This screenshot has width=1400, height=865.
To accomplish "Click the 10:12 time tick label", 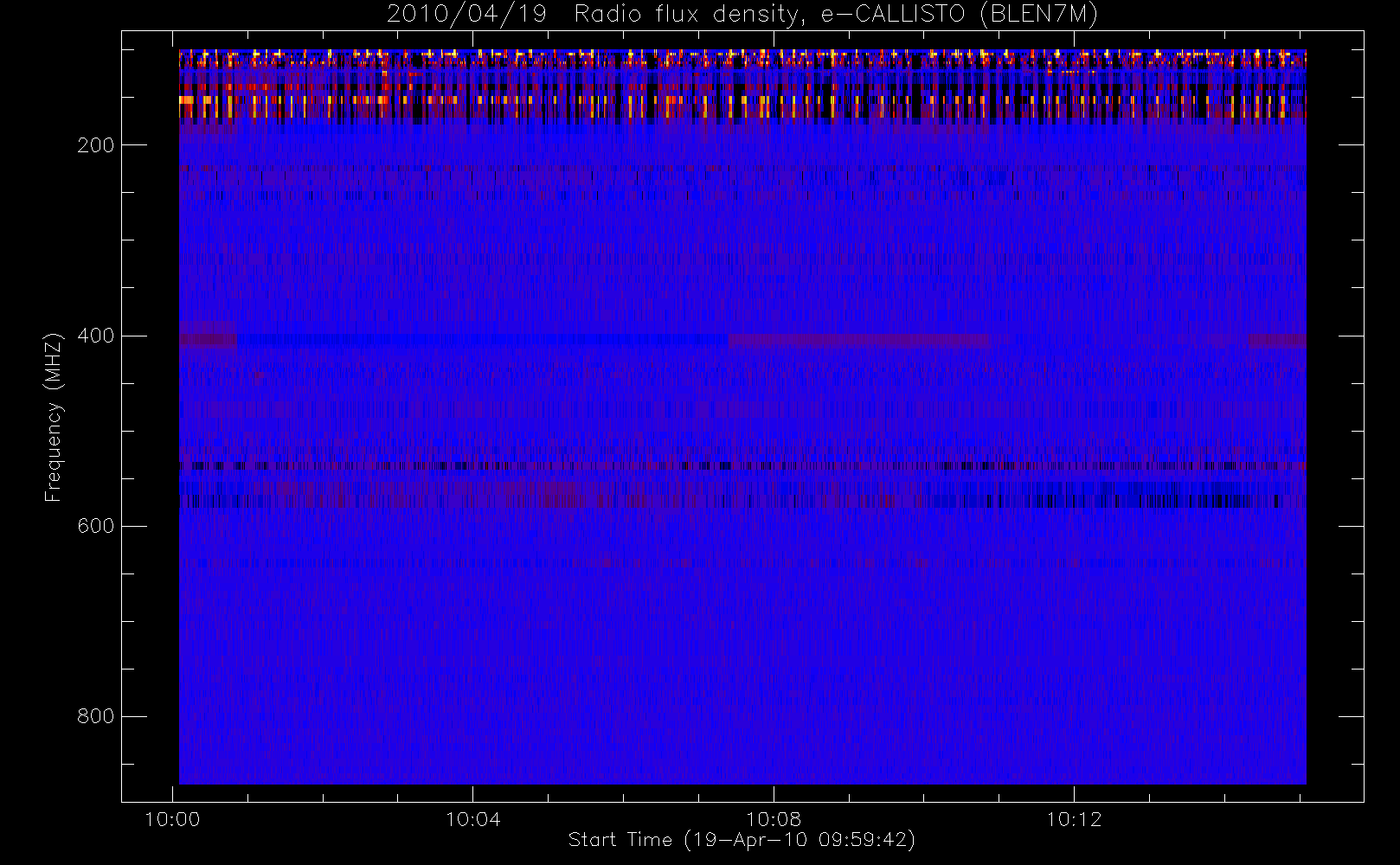I will (1074, 819).
